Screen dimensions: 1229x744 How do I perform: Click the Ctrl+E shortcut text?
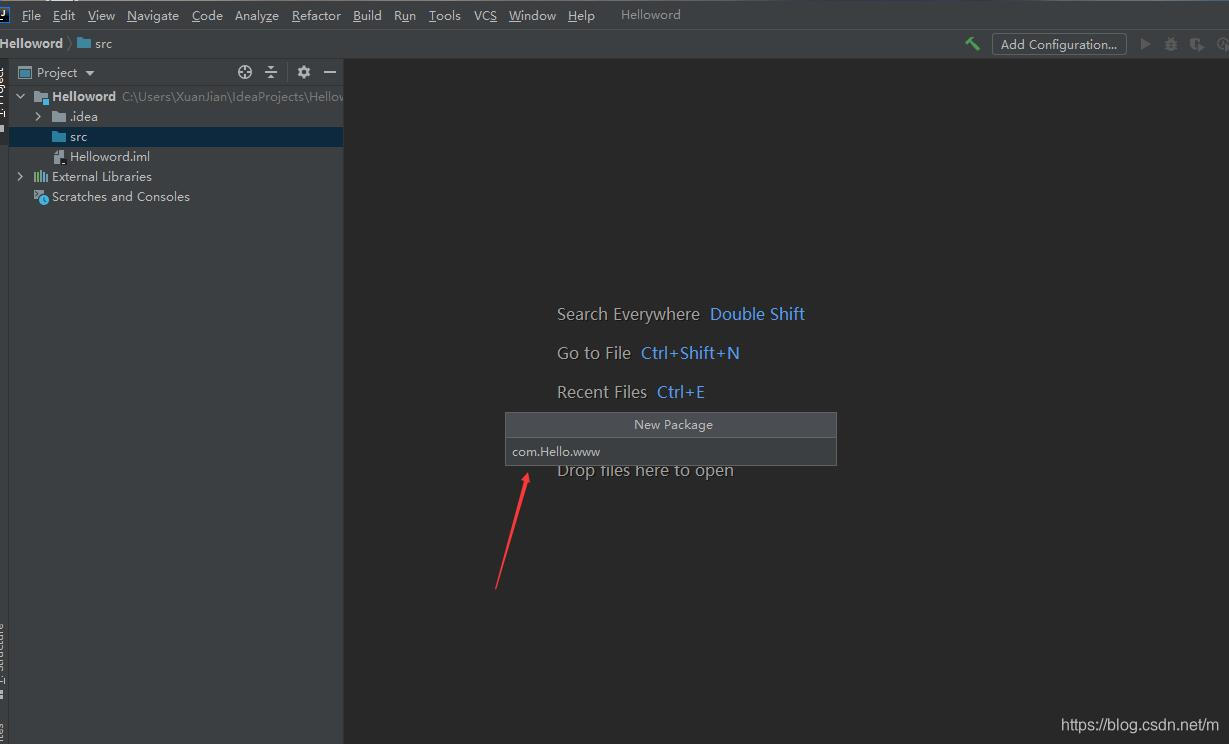681,392
